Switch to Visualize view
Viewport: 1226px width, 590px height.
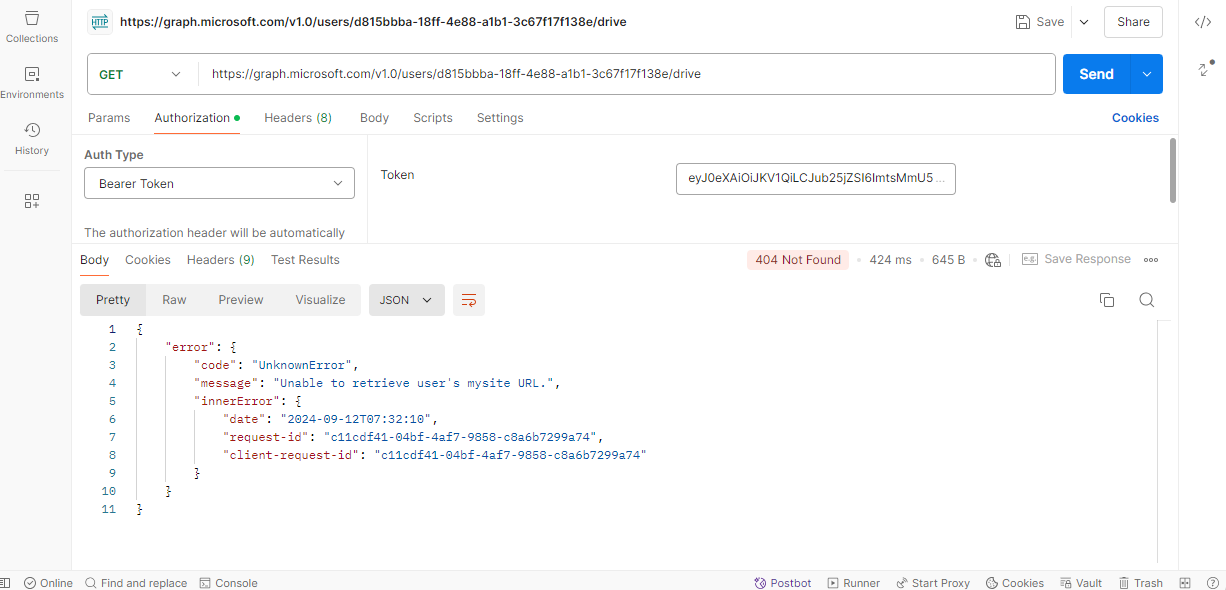(x=320, y=300)
